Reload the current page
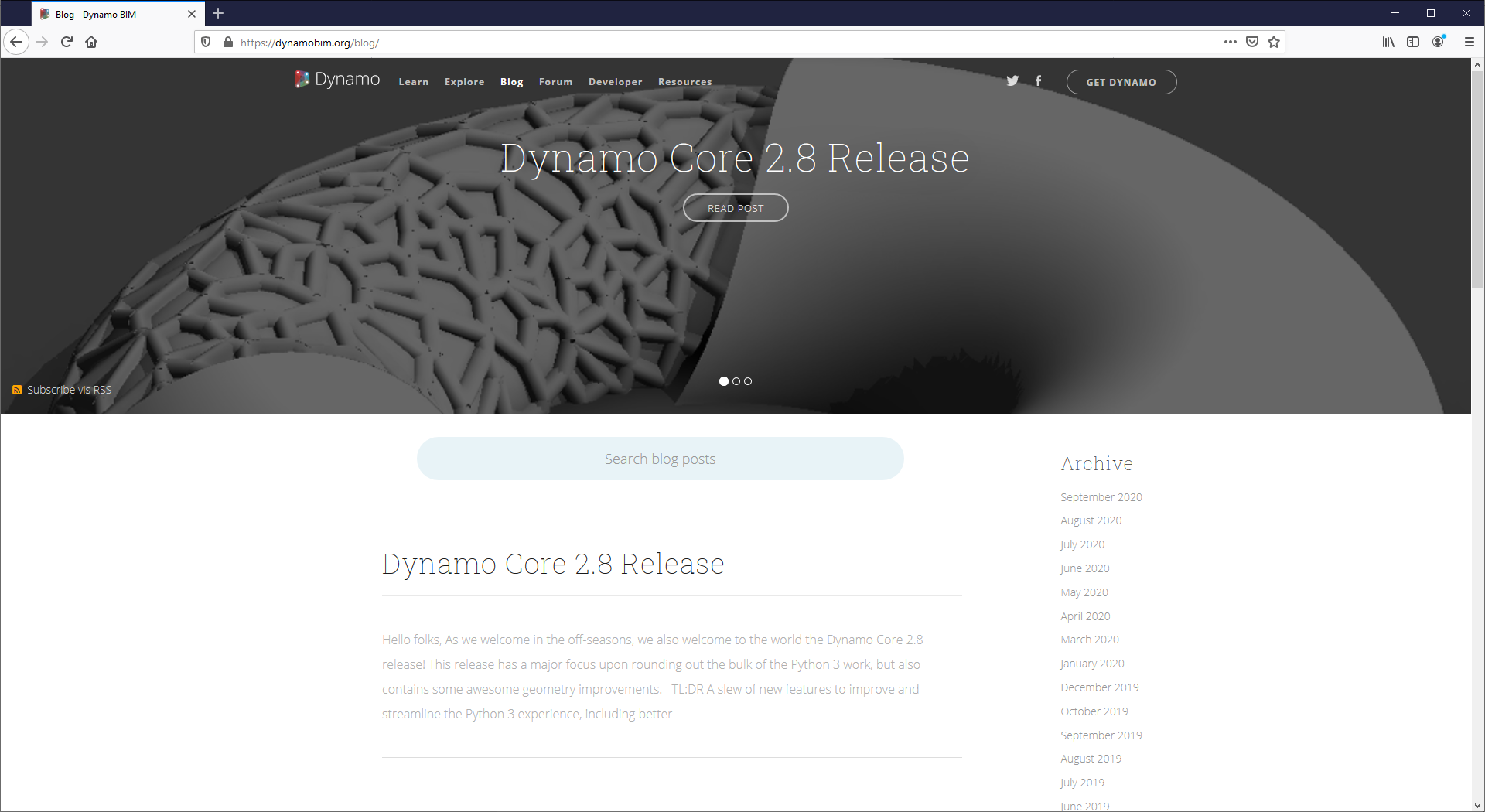The height and width of the screenshot is (812, 1485). tap(67, 43)
